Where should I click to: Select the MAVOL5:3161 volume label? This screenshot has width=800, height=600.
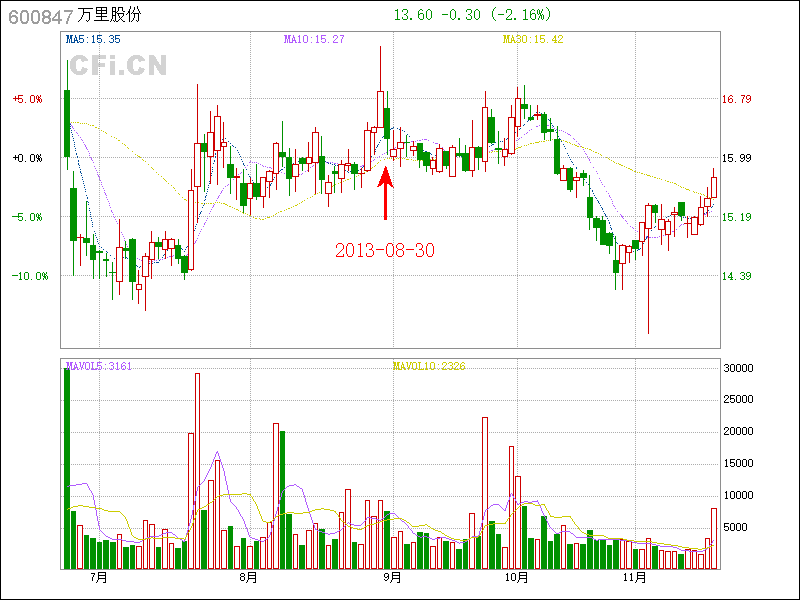(98, 366)
